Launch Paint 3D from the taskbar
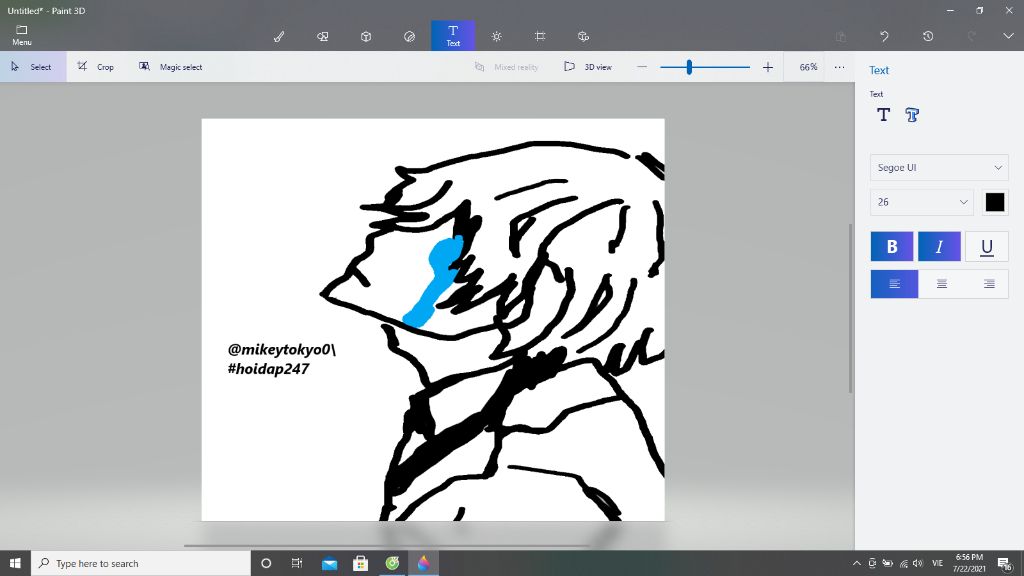The height and width of the screenshot is (576, 1024). 423,562
